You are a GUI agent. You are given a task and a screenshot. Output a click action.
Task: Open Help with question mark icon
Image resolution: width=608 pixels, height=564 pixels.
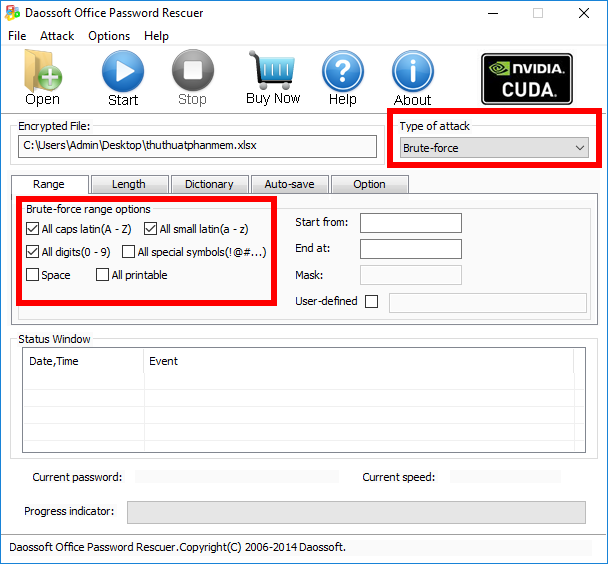[x=343, y=79]
